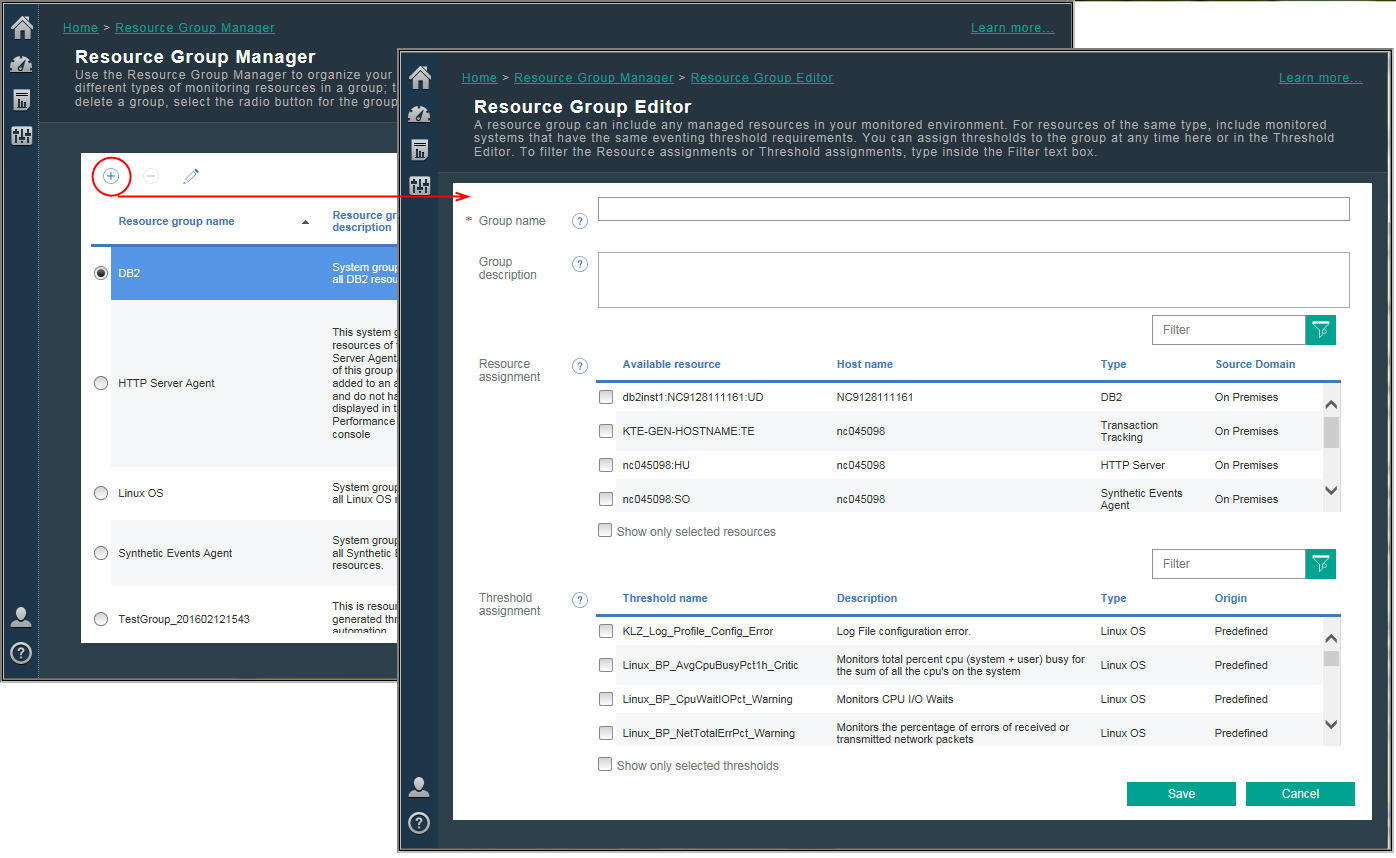This screenshot has width=1396, height=858.
Task: Sort by Resource group name column arrow
Action: click(x=305, y=222)
